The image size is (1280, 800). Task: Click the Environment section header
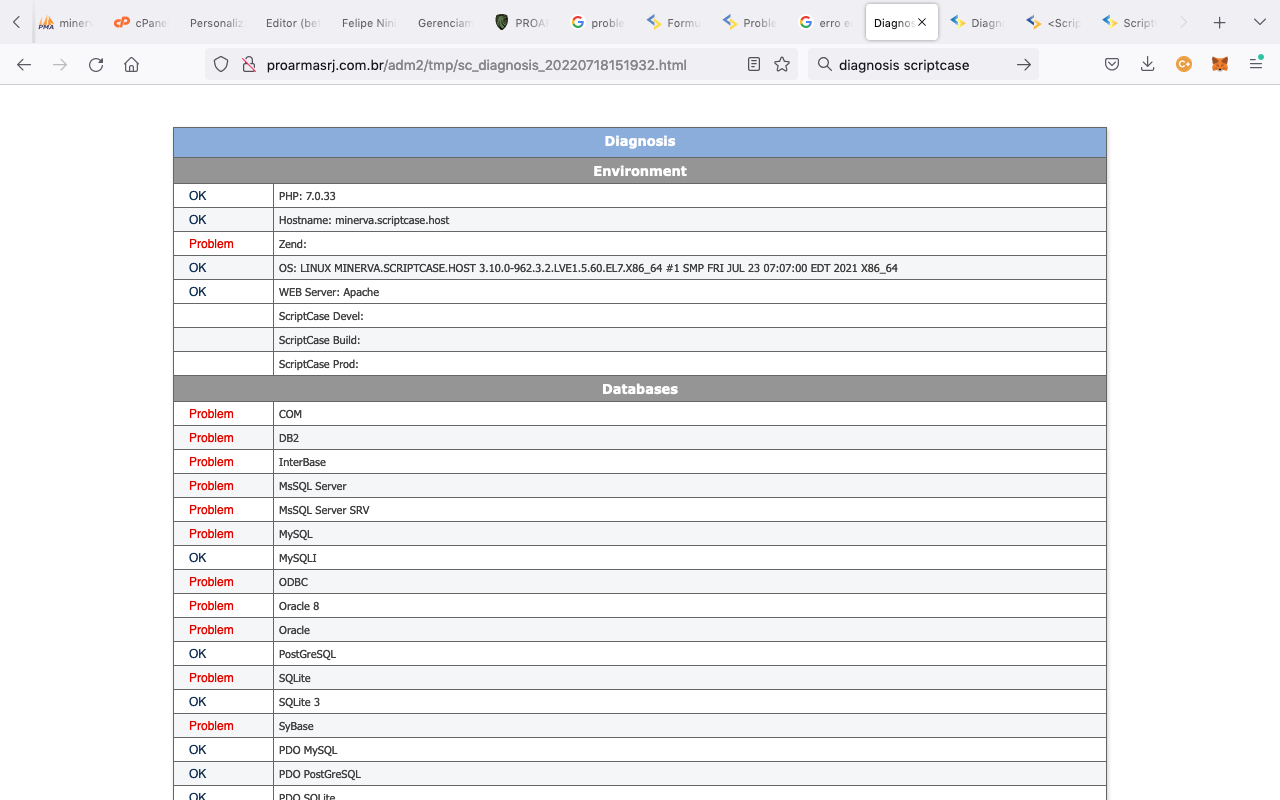click(x=640, y=171)
